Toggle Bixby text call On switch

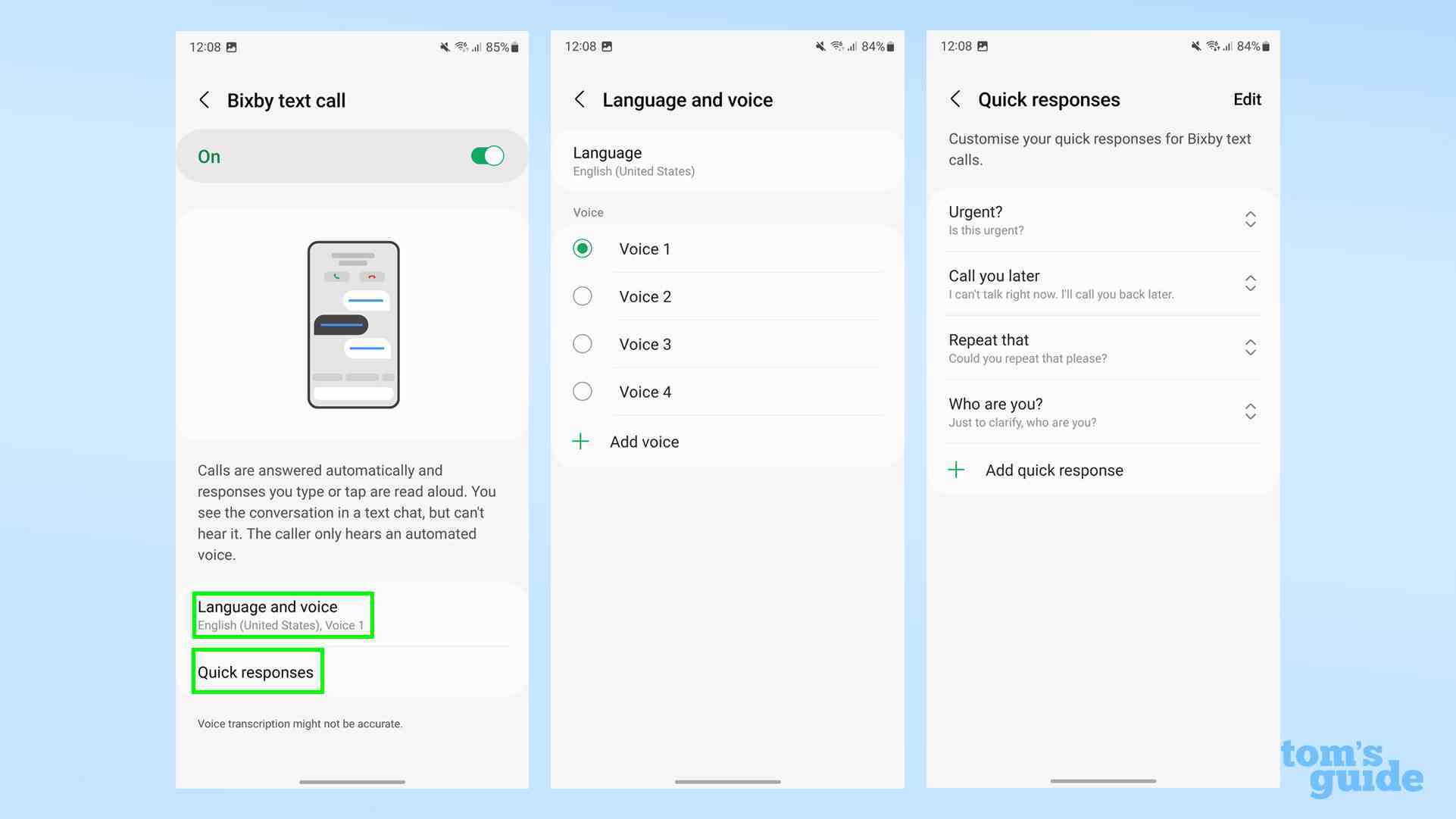(487, 156)
